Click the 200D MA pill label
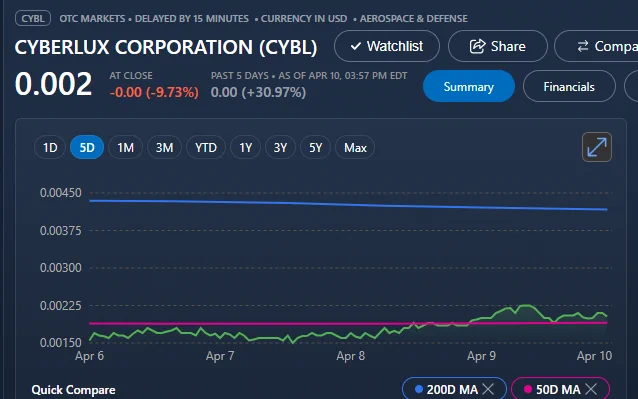The image size is (638, 399). tap(452, 390)
